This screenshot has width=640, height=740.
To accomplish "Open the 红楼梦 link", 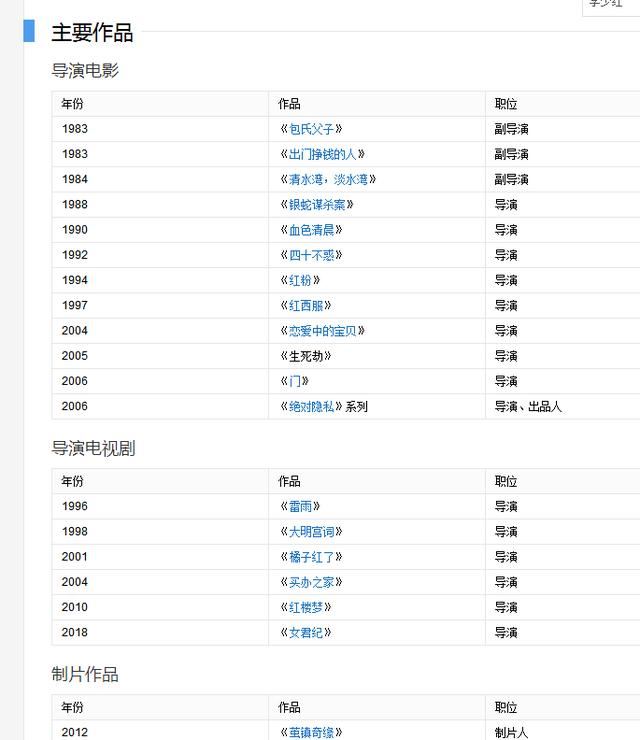I will point(306,607).
